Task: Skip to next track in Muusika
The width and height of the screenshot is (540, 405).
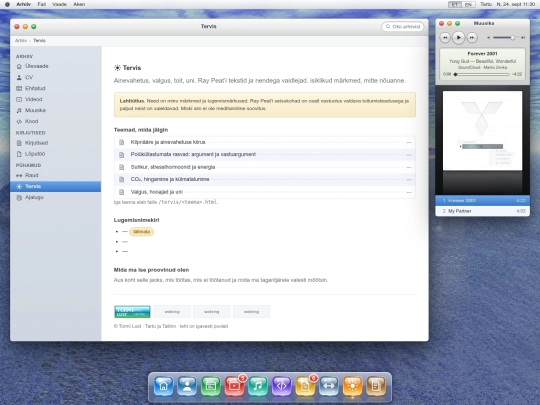Action: (x=472, y=38)
